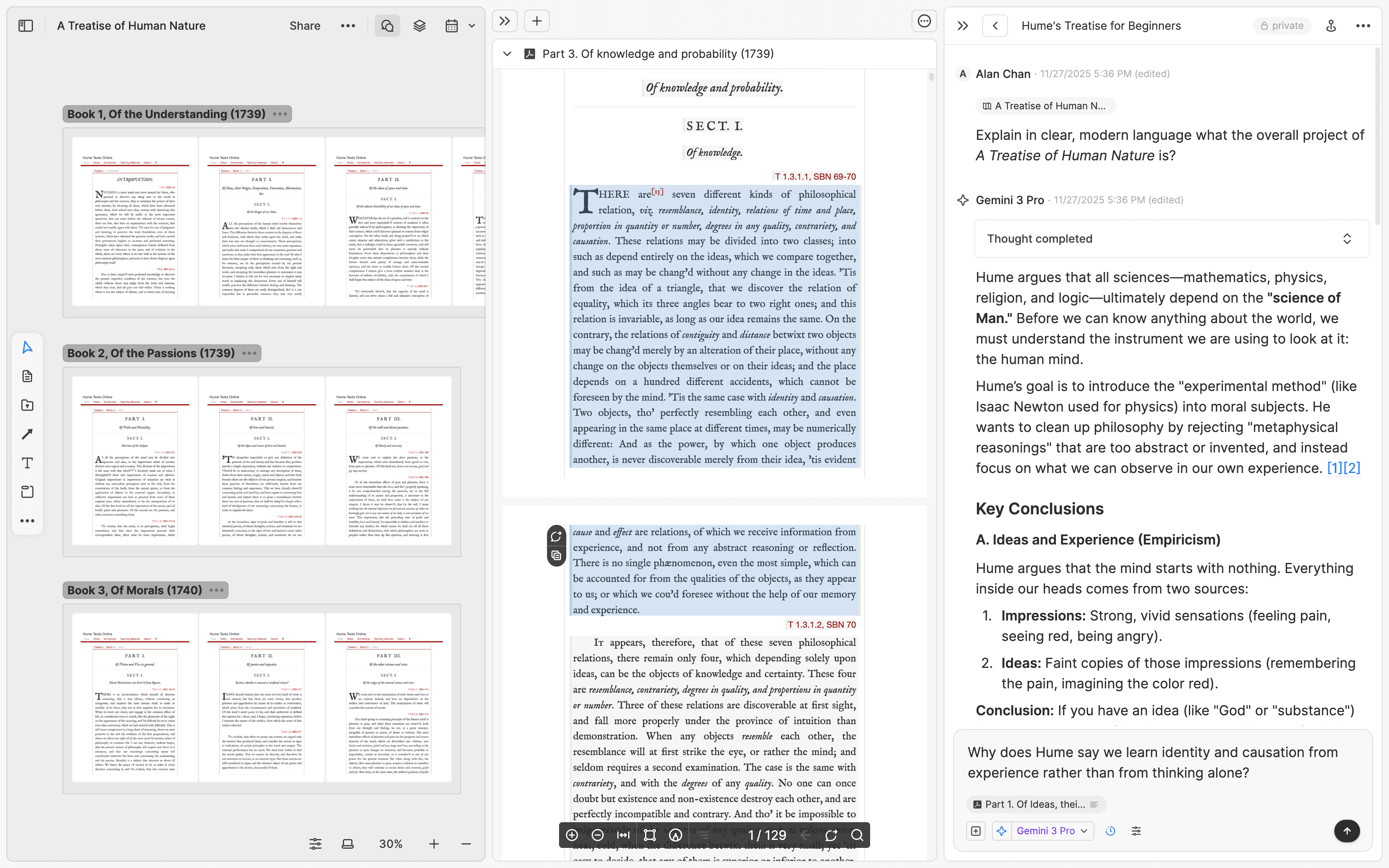Open chat settings via the sliders icon
The image size is (1389, 868).
click(x=1137, y=831)
